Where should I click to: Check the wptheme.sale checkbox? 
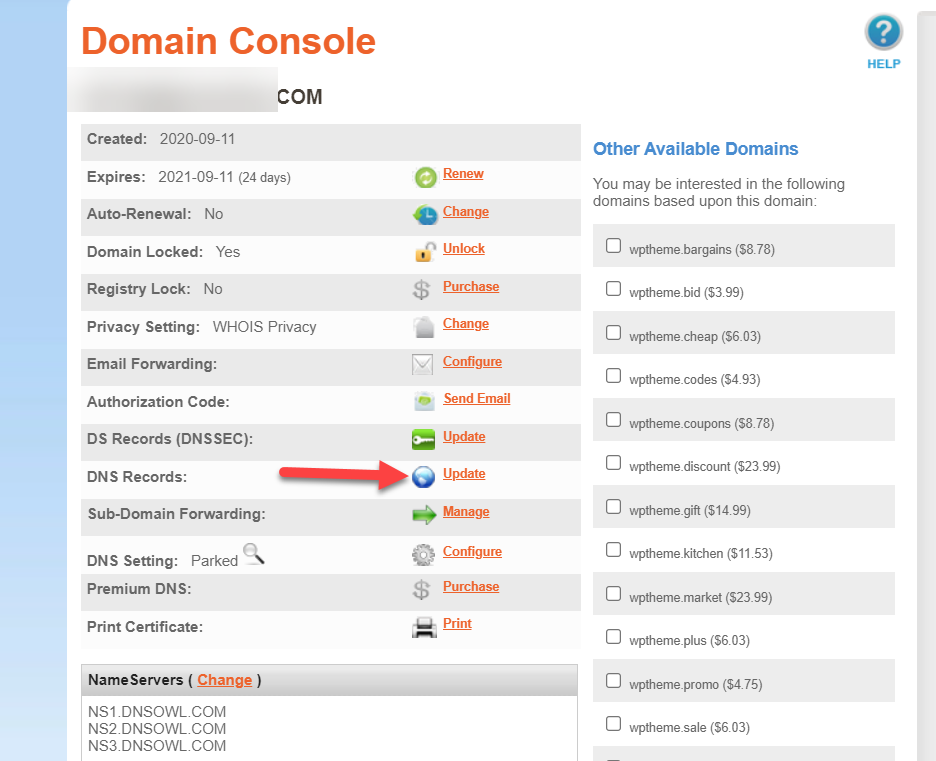click(x=613, y=724)
